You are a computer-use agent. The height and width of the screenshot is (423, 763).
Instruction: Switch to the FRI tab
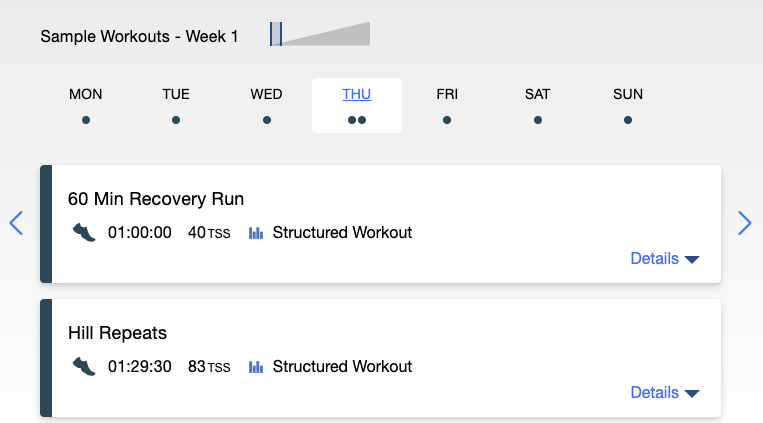click(x=447, y=95)
